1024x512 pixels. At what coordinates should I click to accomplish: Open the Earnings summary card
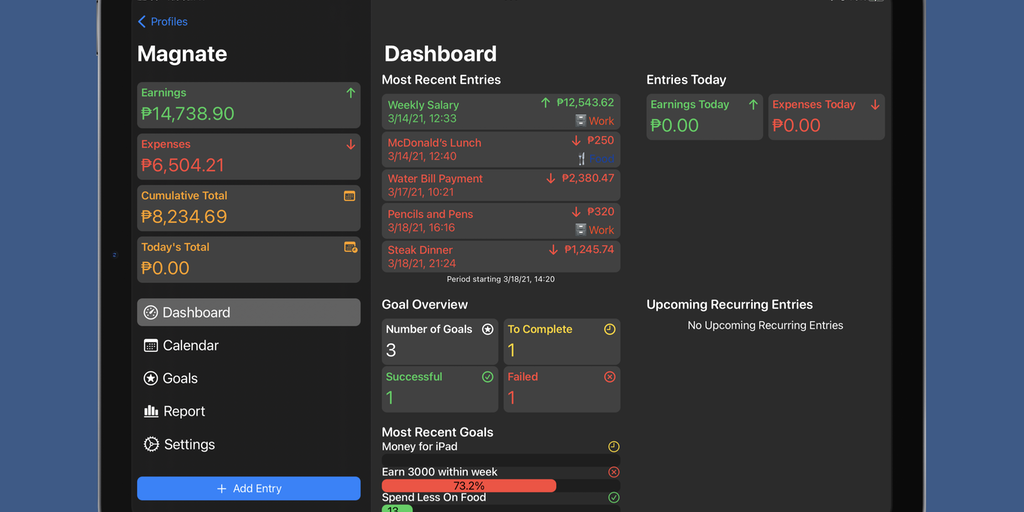tap(248, 105)
